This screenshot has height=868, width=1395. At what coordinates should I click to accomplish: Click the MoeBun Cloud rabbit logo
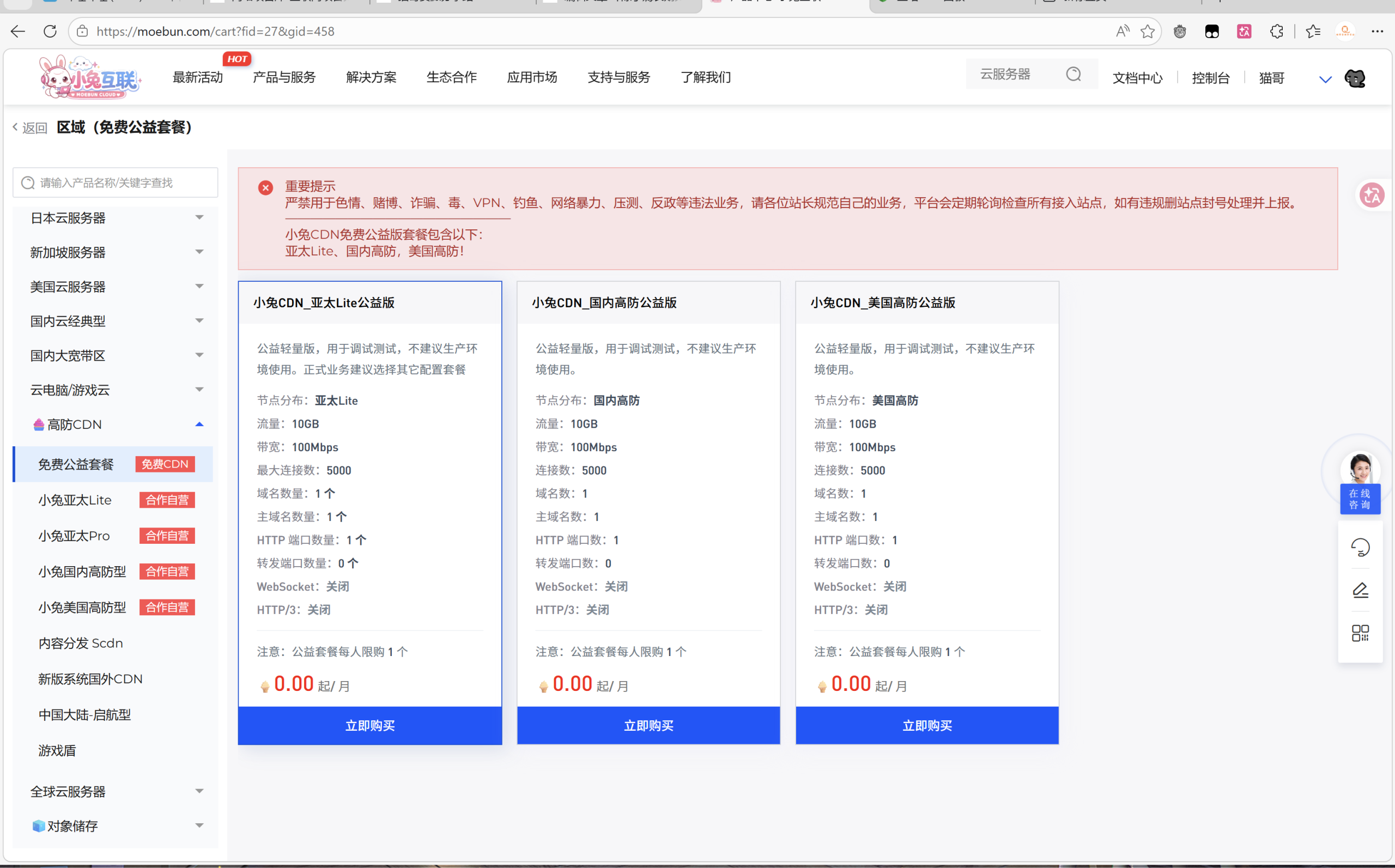(90, 77)
